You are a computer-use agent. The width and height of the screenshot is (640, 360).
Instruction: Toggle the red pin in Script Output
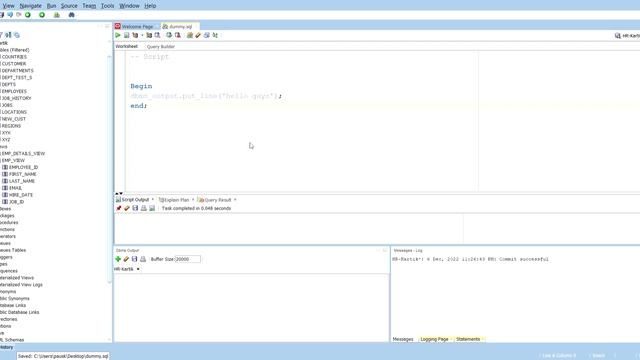point(119,208)
